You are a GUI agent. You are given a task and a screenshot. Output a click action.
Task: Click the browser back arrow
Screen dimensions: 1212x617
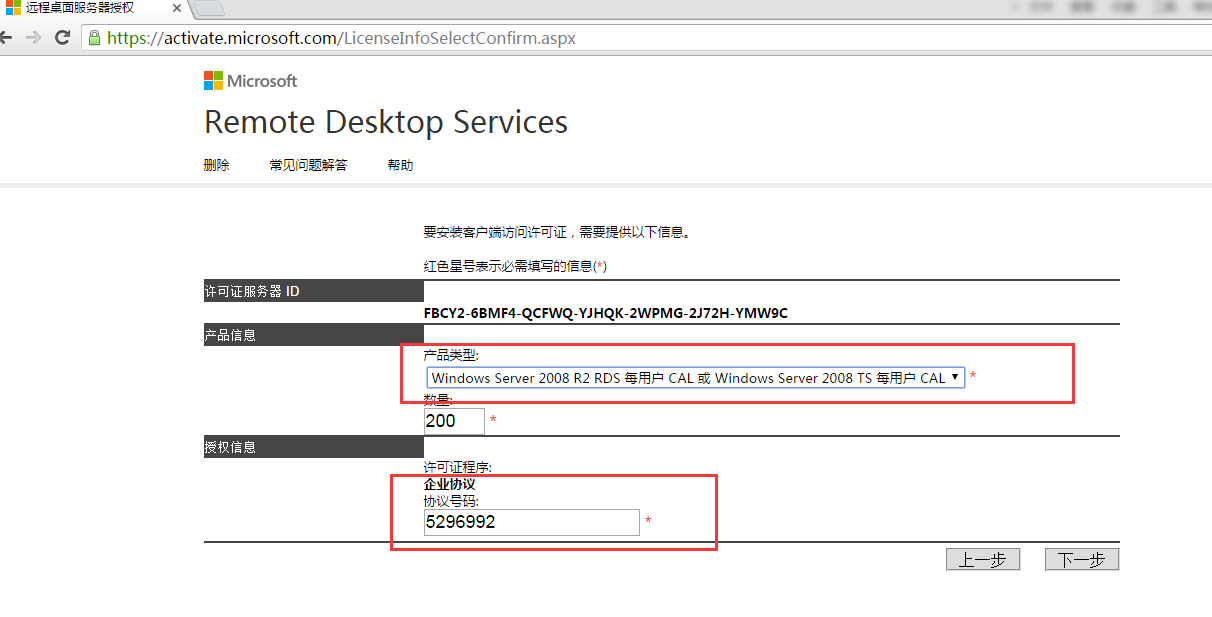coord(5,38)
